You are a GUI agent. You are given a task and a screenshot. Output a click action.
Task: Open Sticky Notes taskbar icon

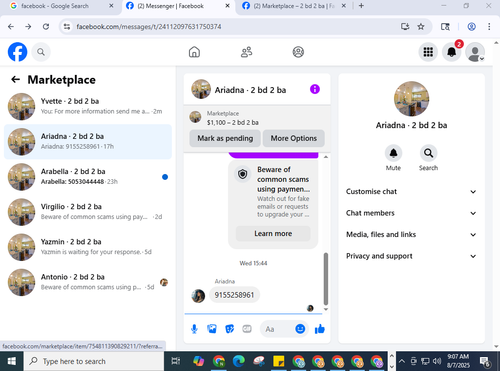click(279, 361)
